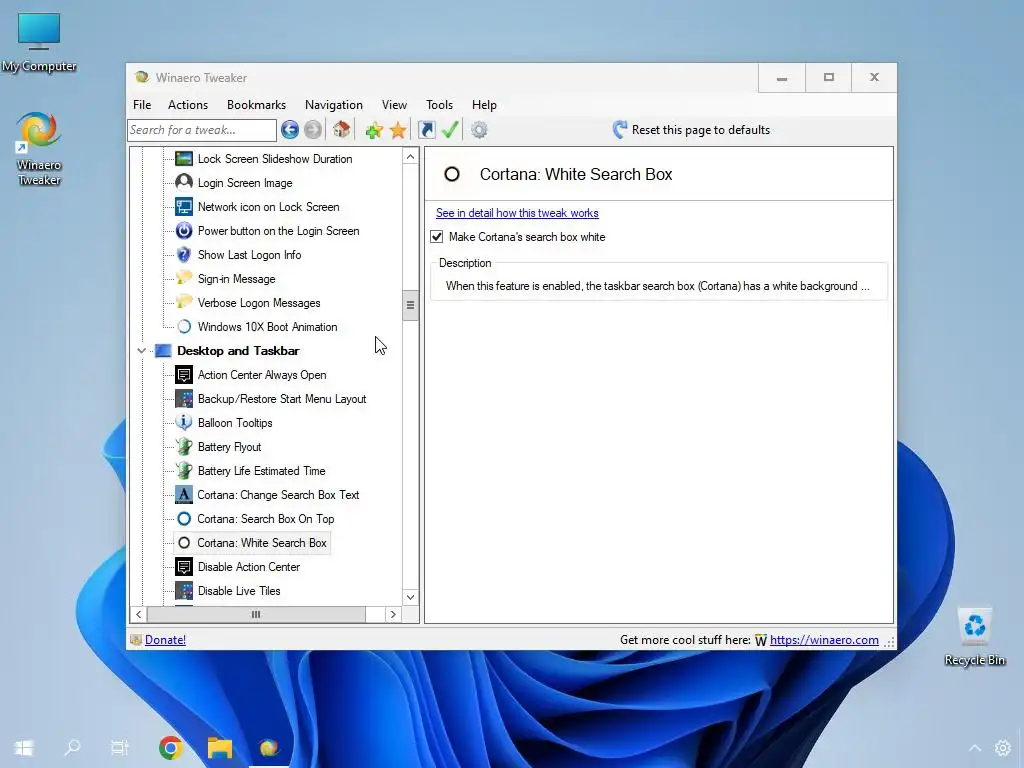This screenshot has height=768, width=1024.
Task: Open File Explorer from the taskbar
Action: 219,748
